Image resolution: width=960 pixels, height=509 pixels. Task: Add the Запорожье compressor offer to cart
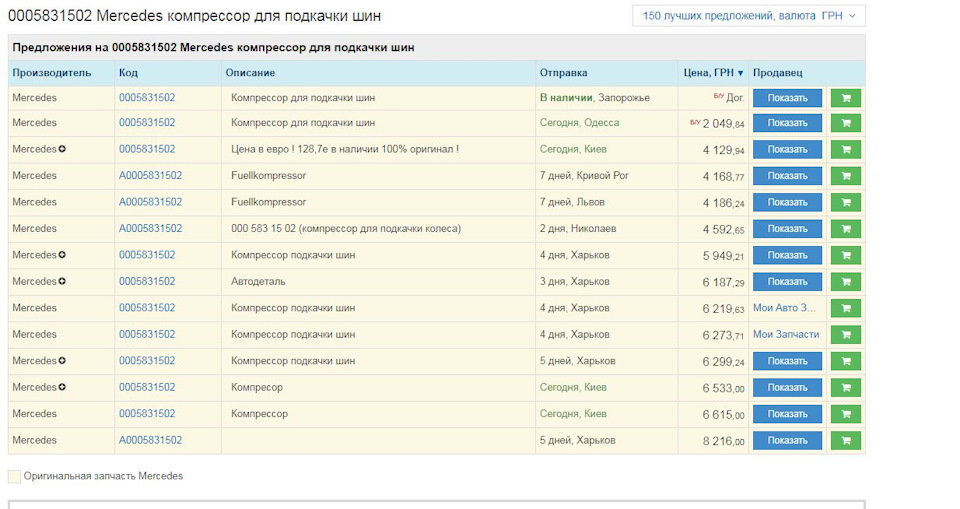[846, 98]
